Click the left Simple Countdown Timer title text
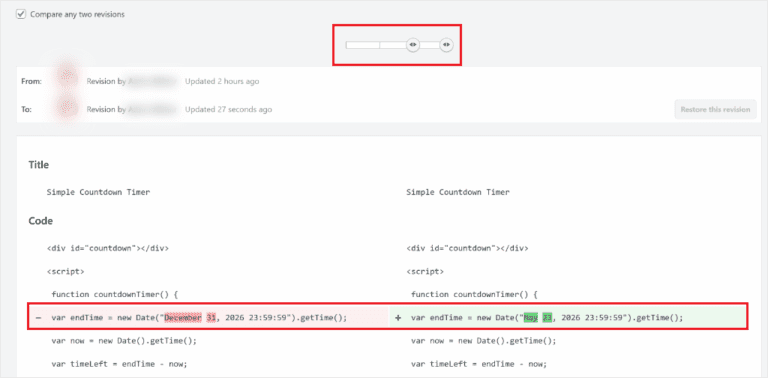 [98, 192]
